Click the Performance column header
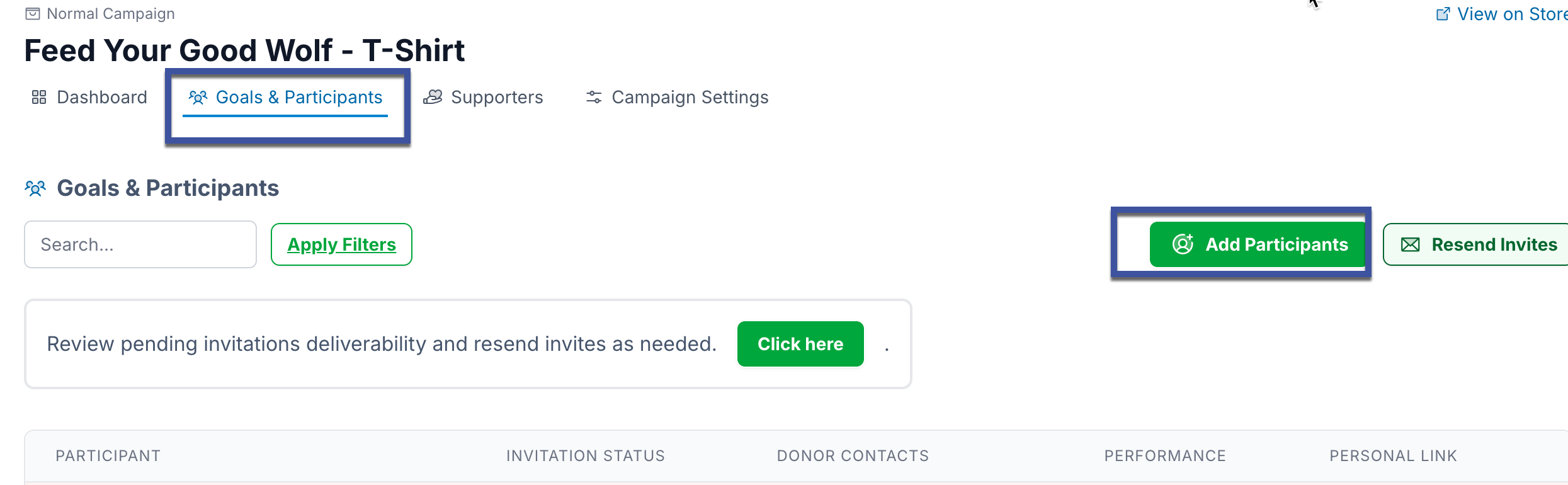The width and height of the screenshot is (1568, 485). pyautogui.click(x=1165, y=455)
